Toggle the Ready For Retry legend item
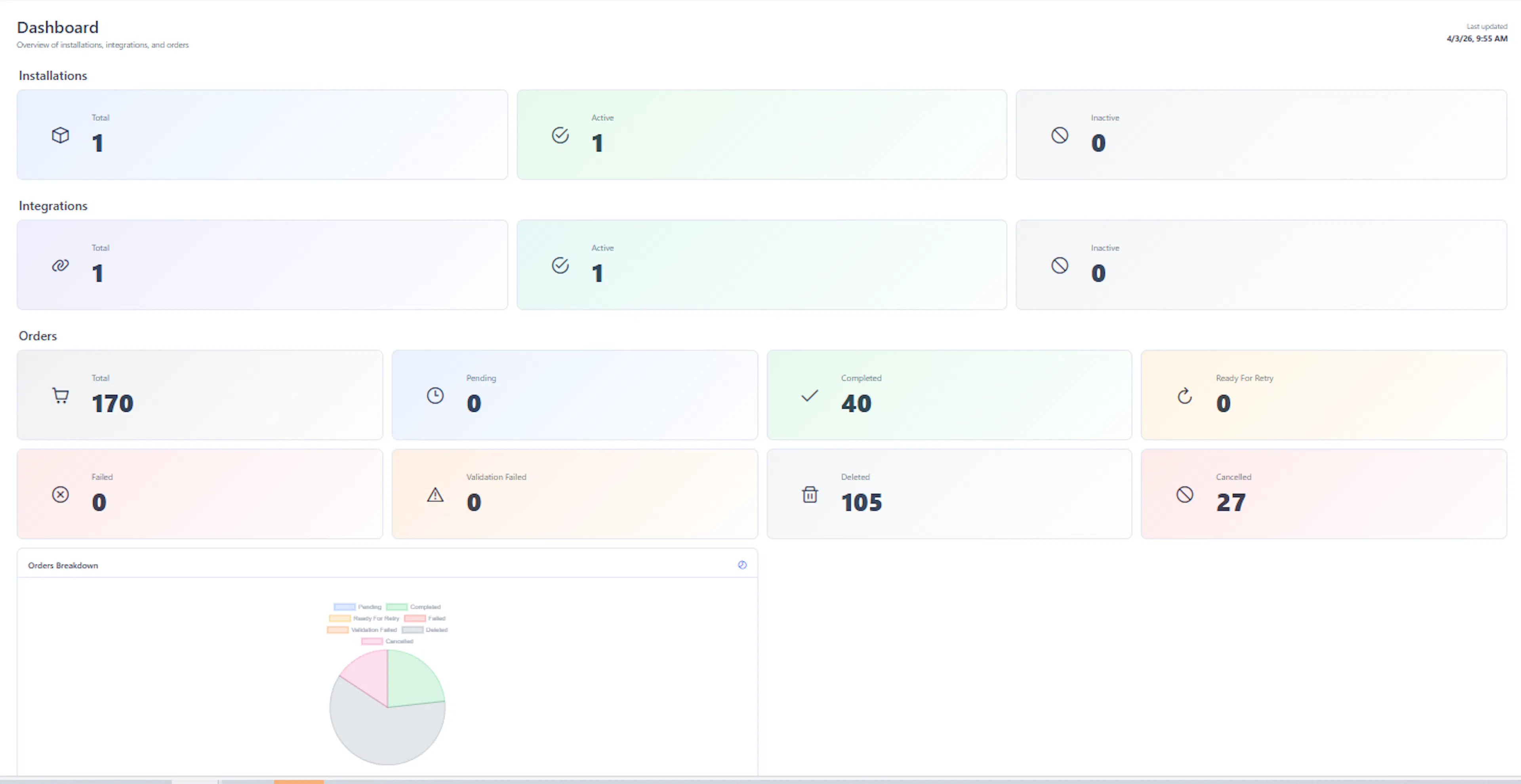The image size is (1521, 784). click(x=364, y=618)
